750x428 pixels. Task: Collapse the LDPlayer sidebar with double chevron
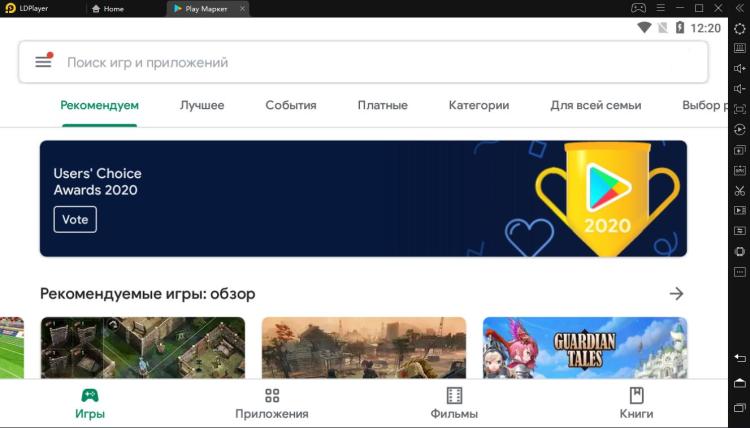[739, 8]
